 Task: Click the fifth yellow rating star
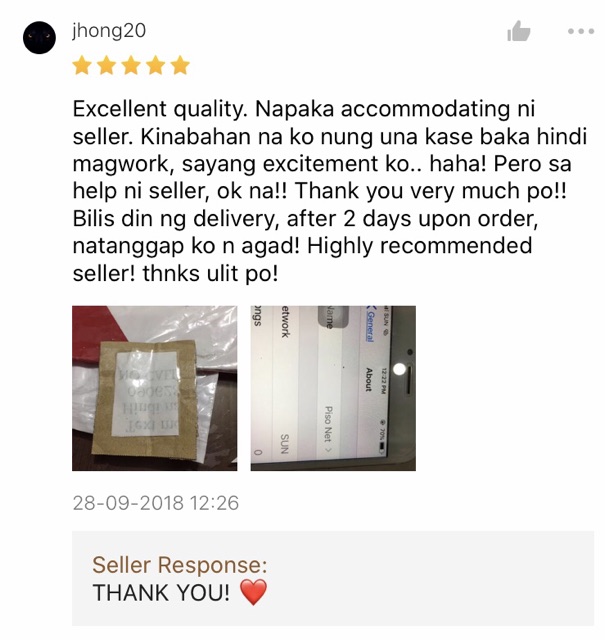180,65
